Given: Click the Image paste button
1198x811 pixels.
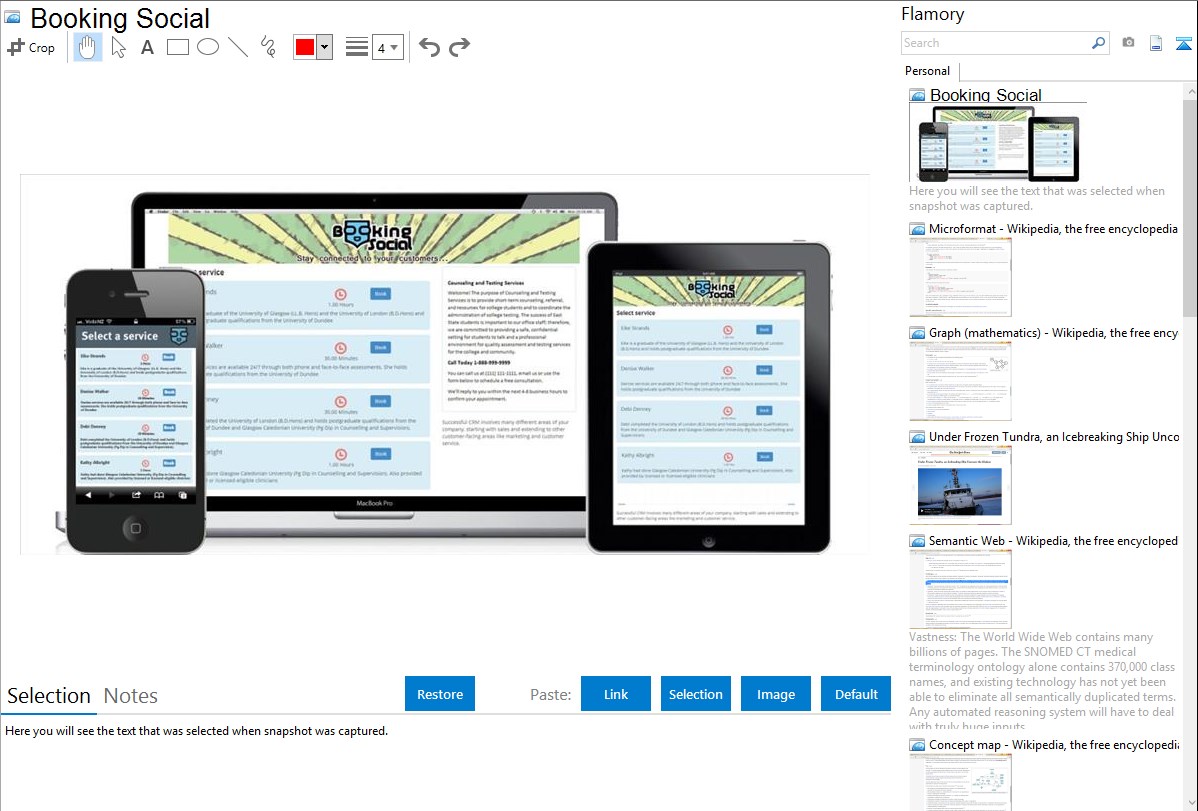Looking at the screenshot, I should 775,694.
